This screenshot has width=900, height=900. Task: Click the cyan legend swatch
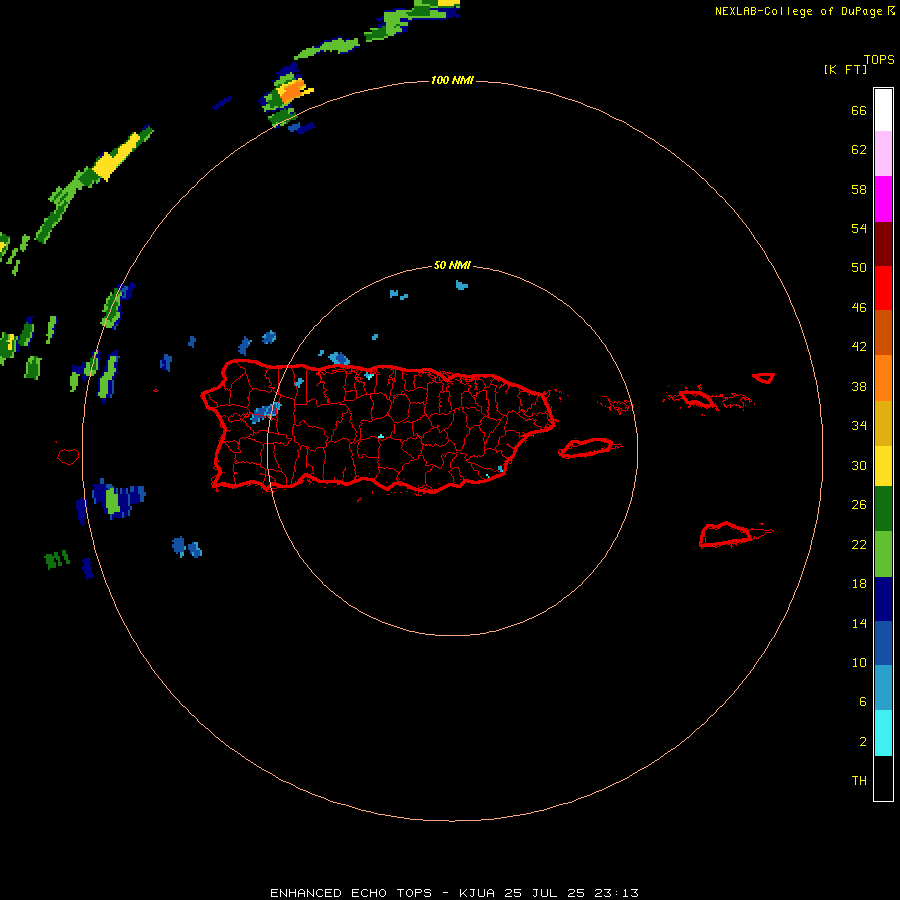pyautogui.click(x=883, y=733)
